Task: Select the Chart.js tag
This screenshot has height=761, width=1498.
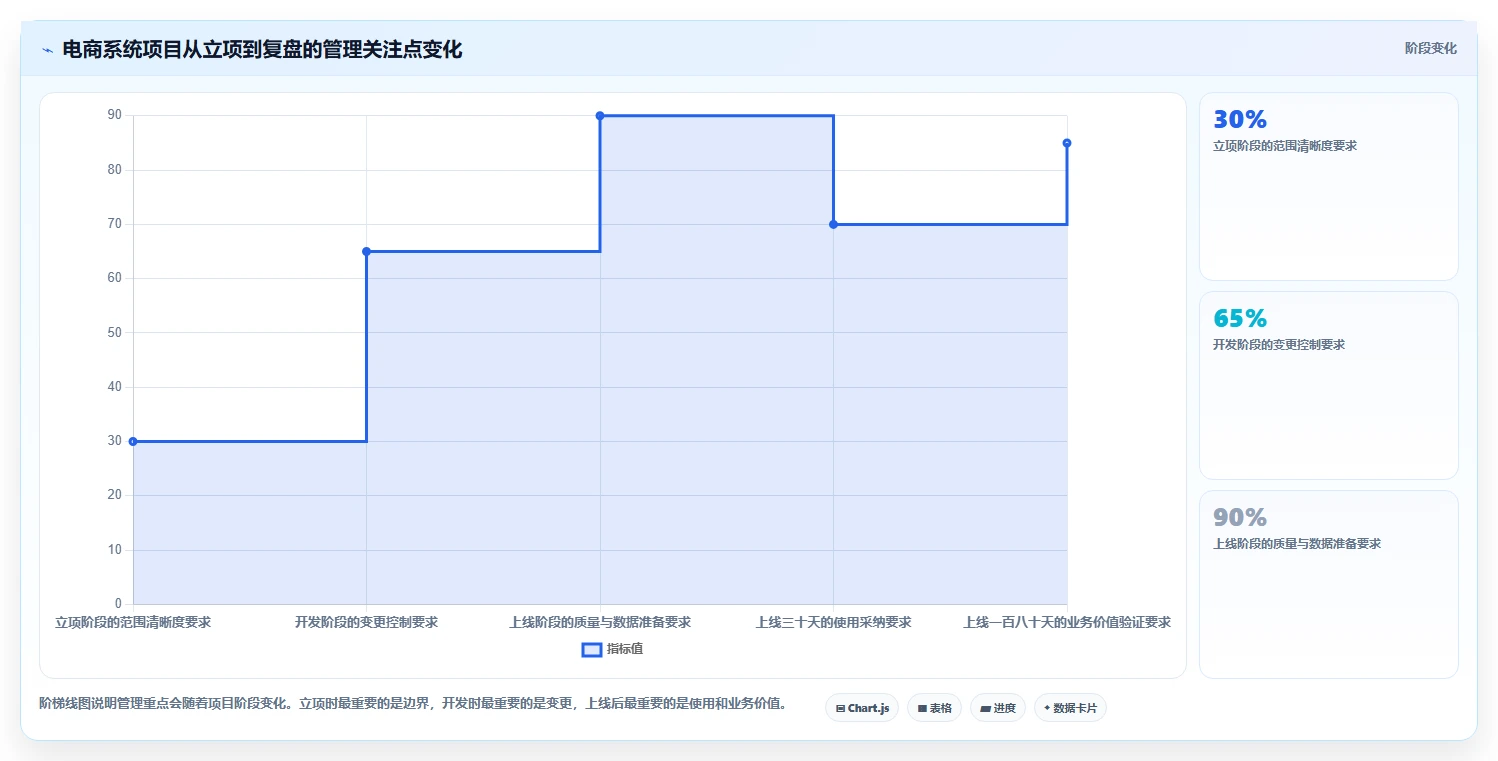Action: [862, 708]
